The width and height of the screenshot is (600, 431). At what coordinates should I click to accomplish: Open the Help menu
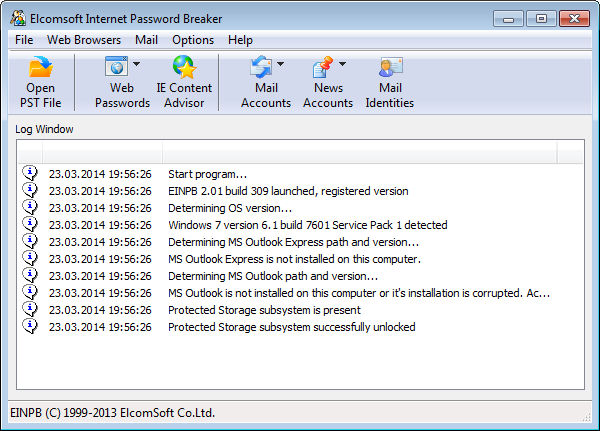tap(240, 40)
